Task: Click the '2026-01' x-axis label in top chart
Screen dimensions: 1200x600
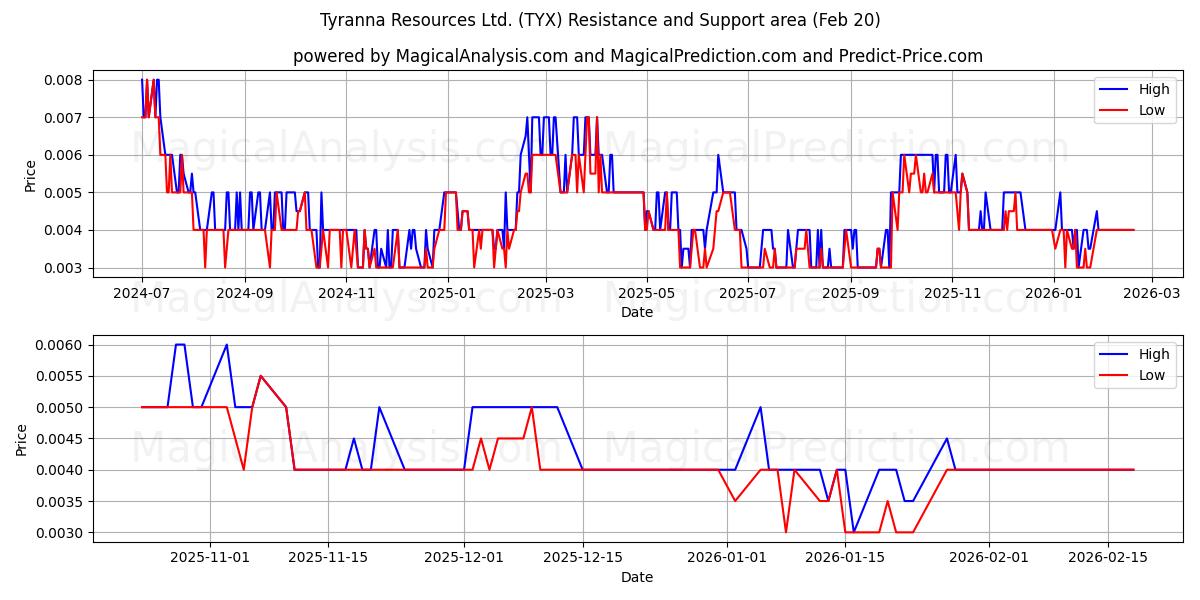Action: point(1054,294)
